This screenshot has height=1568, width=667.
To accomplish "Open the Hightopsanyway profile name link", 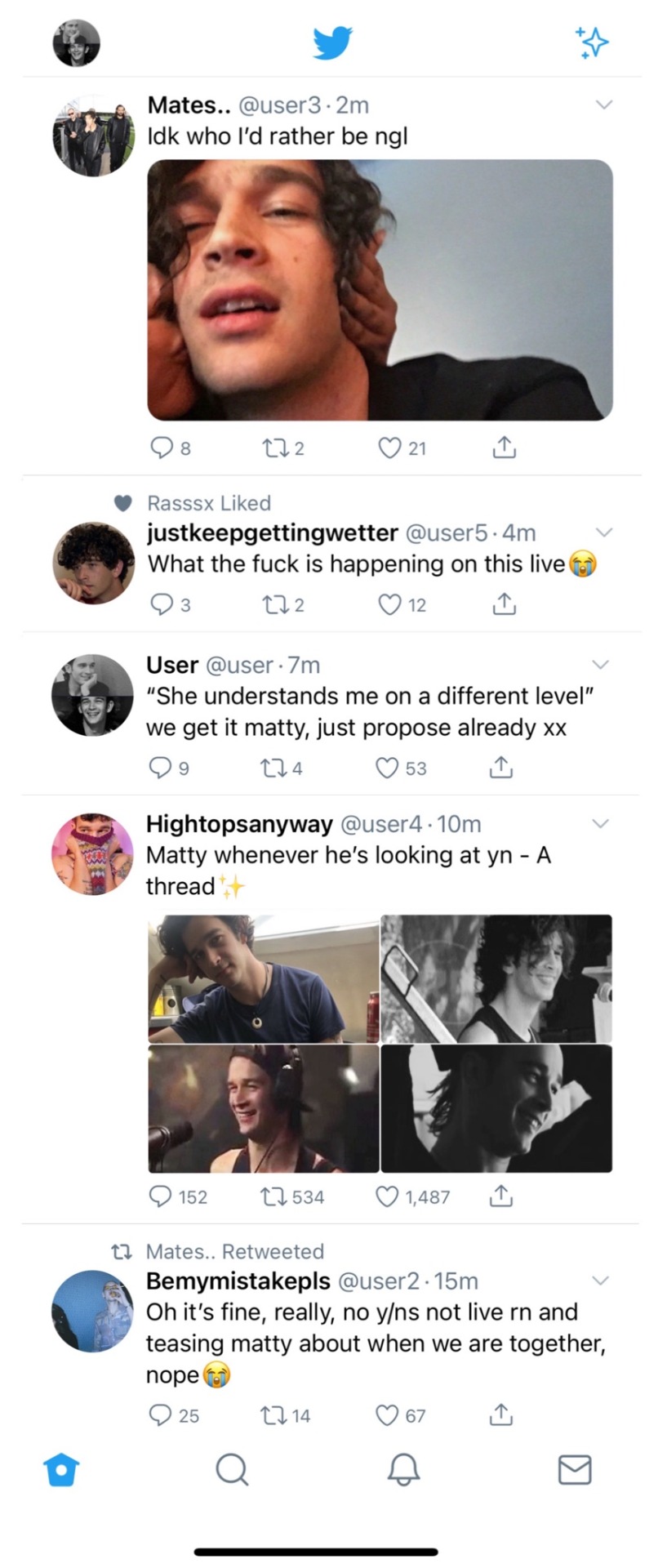I will [239, 823].
